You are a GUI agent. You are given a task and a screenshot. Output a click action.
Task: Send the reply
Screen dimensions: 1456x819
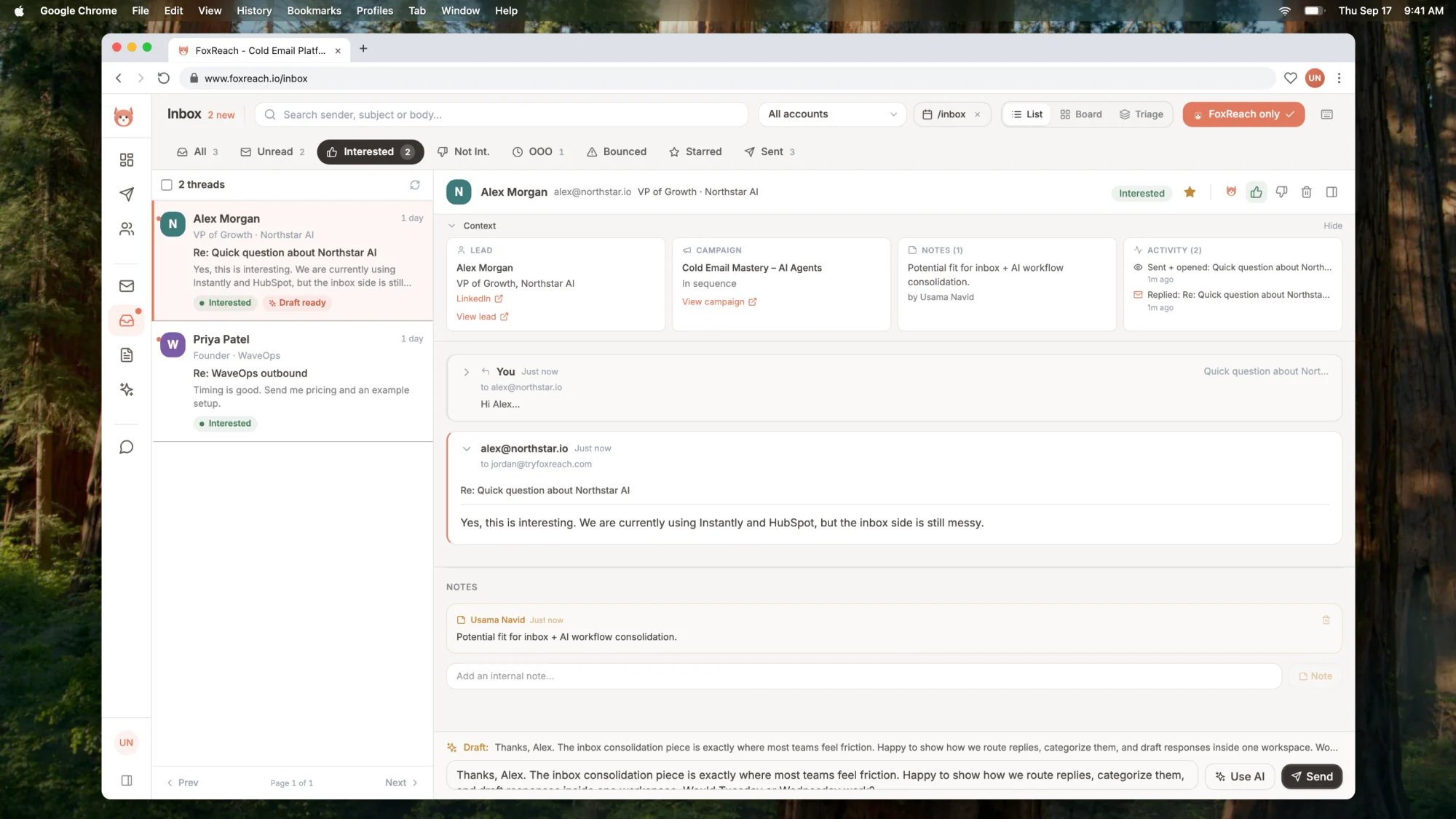tap(1312, 777)
